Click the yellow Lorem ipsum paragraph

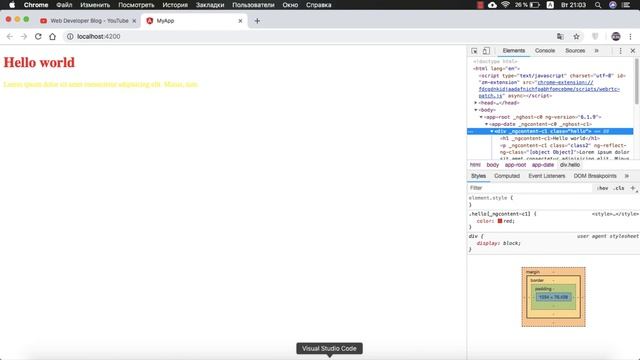tap(101, 84)
